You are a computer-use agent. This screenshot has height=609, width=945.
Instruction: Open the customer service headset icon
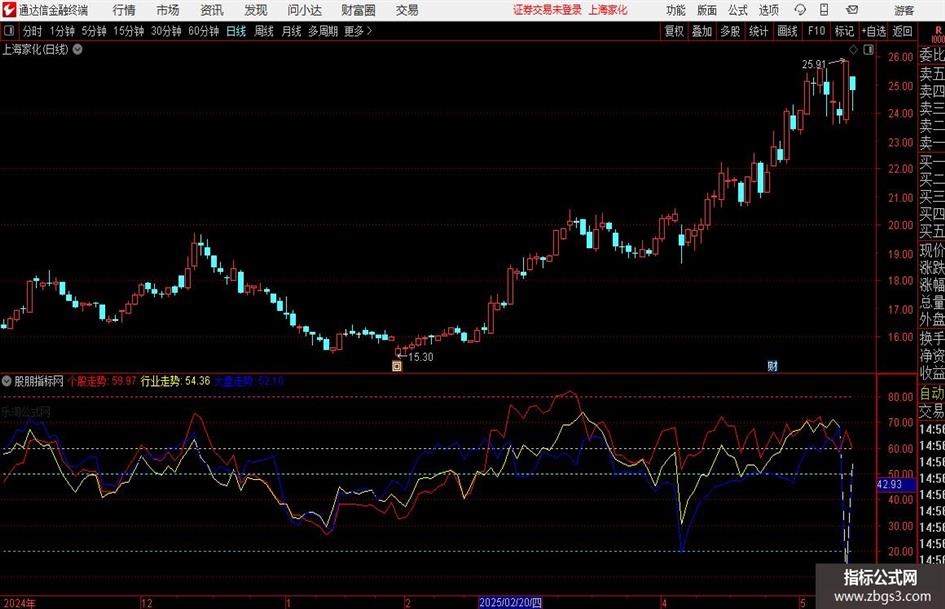point(800,10)
